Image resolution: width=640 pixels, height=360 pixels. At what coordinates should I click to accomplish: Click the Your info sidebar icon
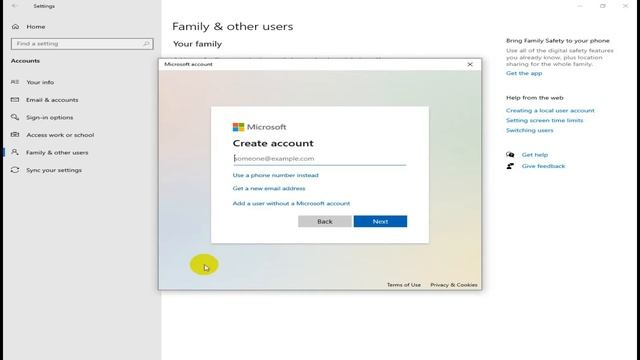click(x=15, y=82)
